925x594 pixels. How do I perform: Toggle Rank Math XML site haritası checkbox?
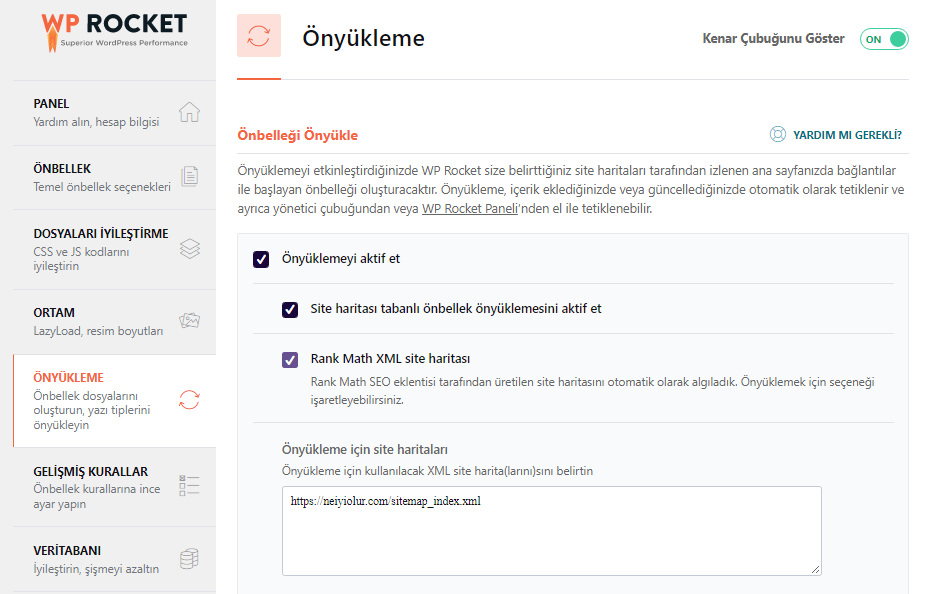coord(290,359)
